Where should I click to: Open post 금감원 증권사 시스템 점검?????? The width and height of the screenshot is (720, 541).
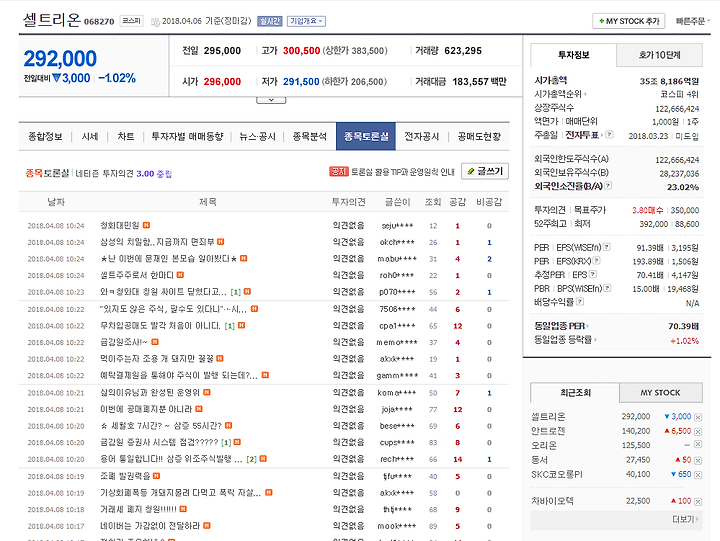click(159, 442)
